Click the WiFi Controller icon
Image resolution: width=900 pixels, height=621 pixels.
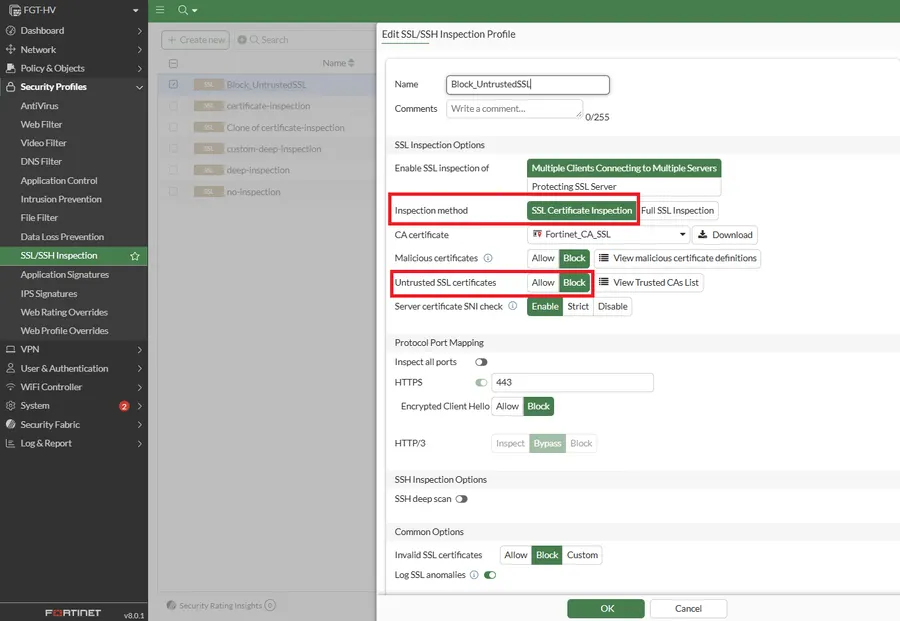pos(10,387)
